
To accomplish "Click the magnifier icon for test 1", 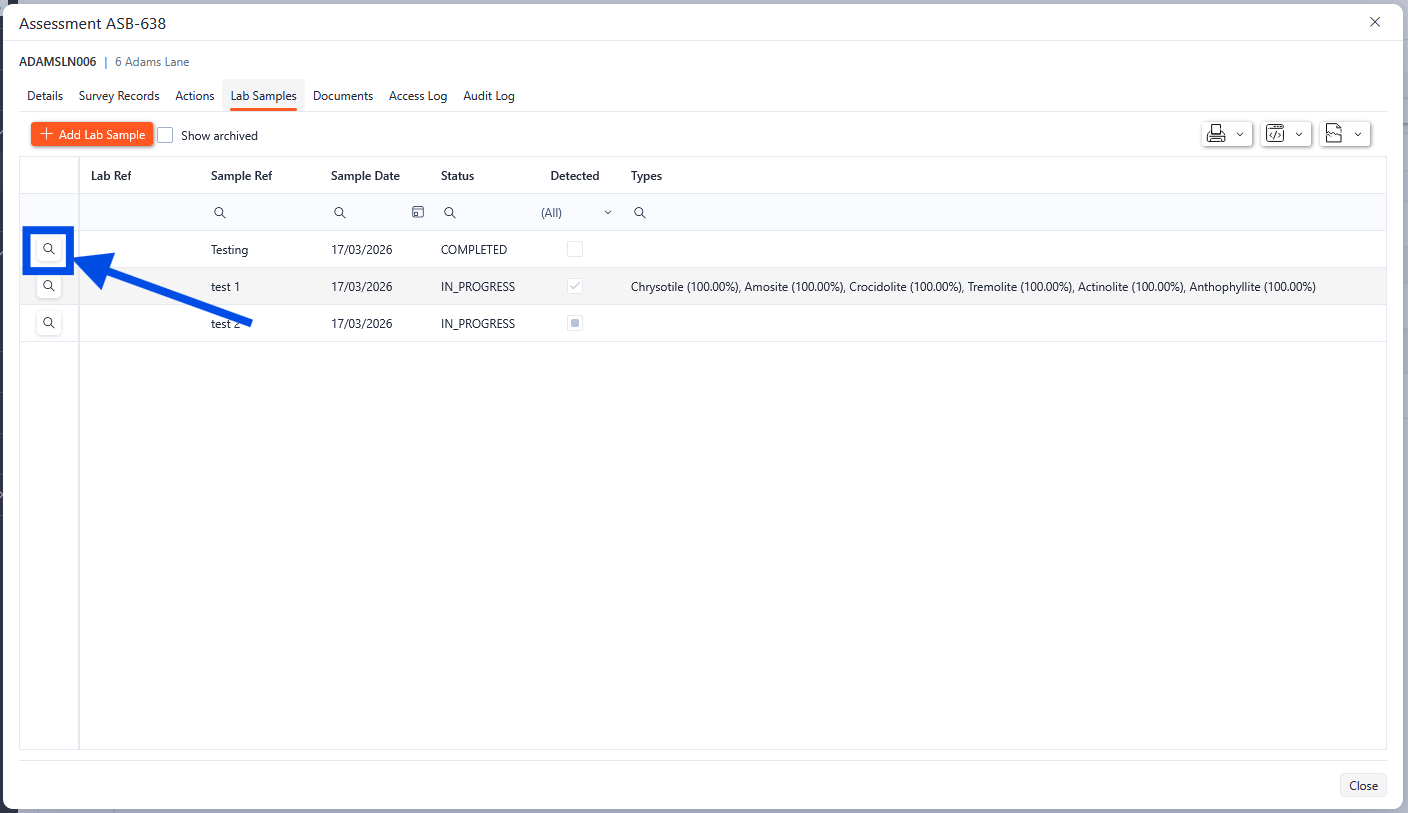I will tap(49, 286).
